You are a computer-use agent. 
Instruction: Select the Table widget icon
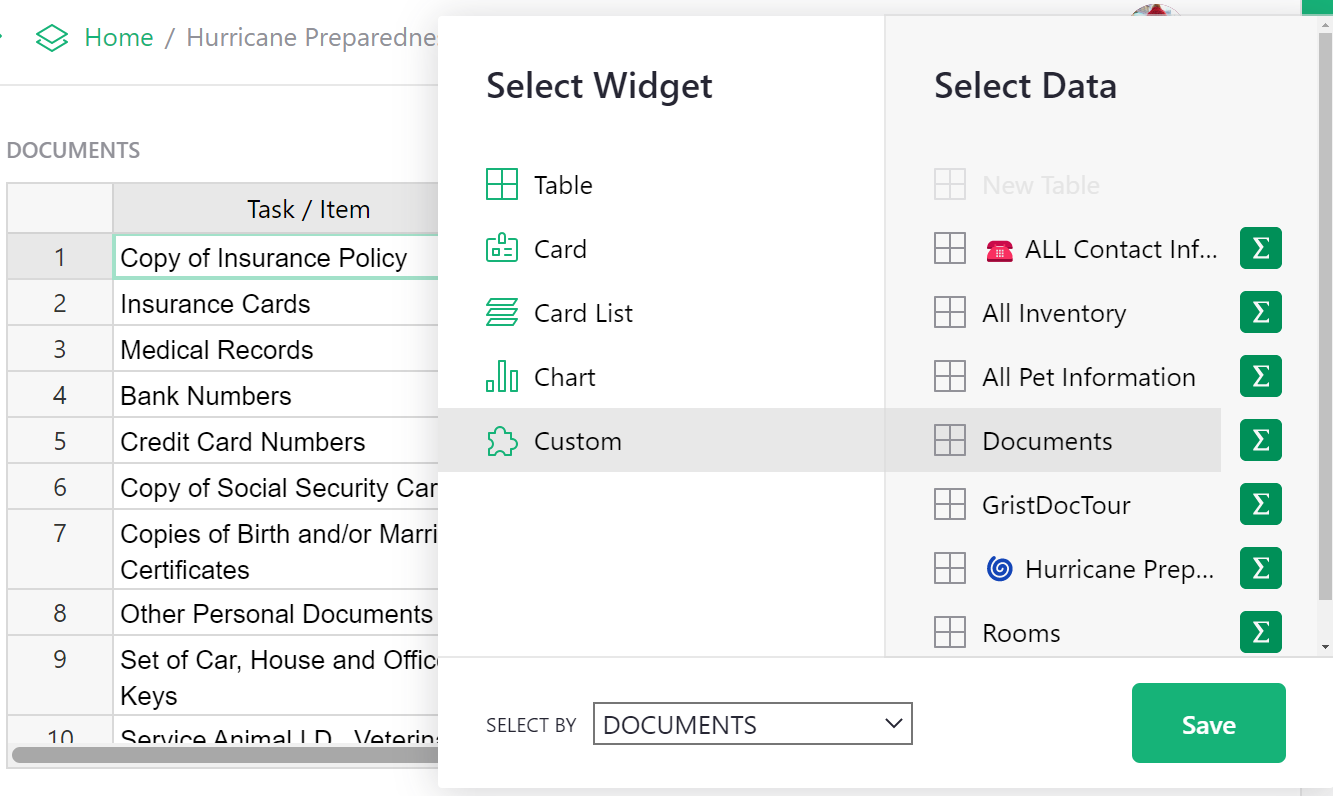click(502, 184)
